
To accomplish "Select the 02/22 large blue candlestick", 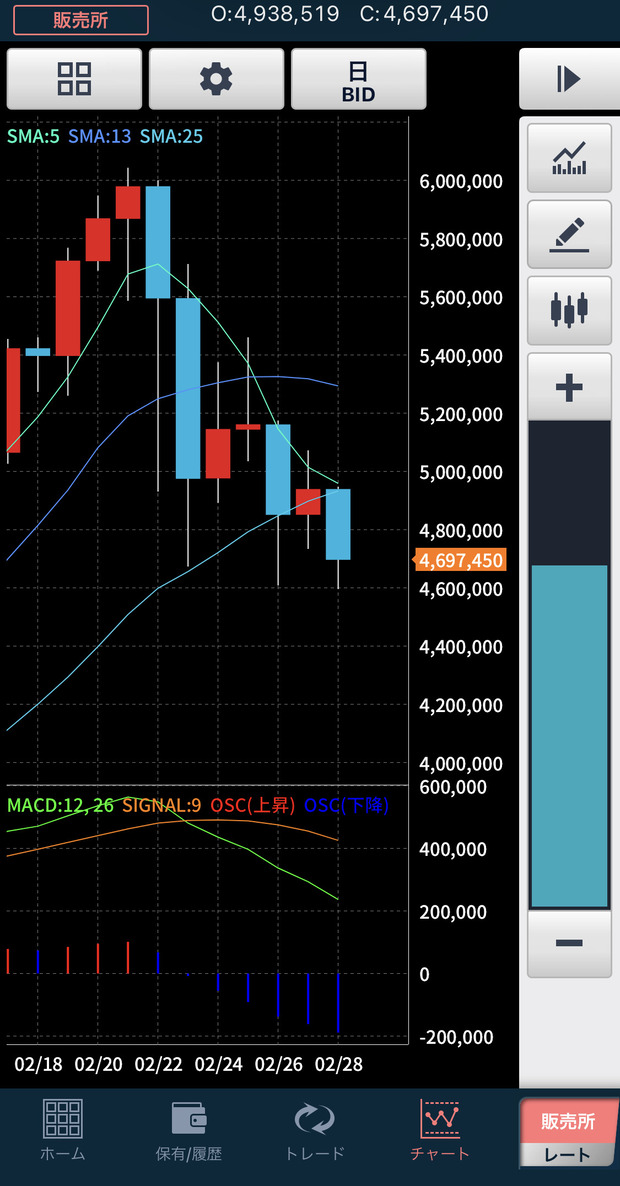I will 158,242.
